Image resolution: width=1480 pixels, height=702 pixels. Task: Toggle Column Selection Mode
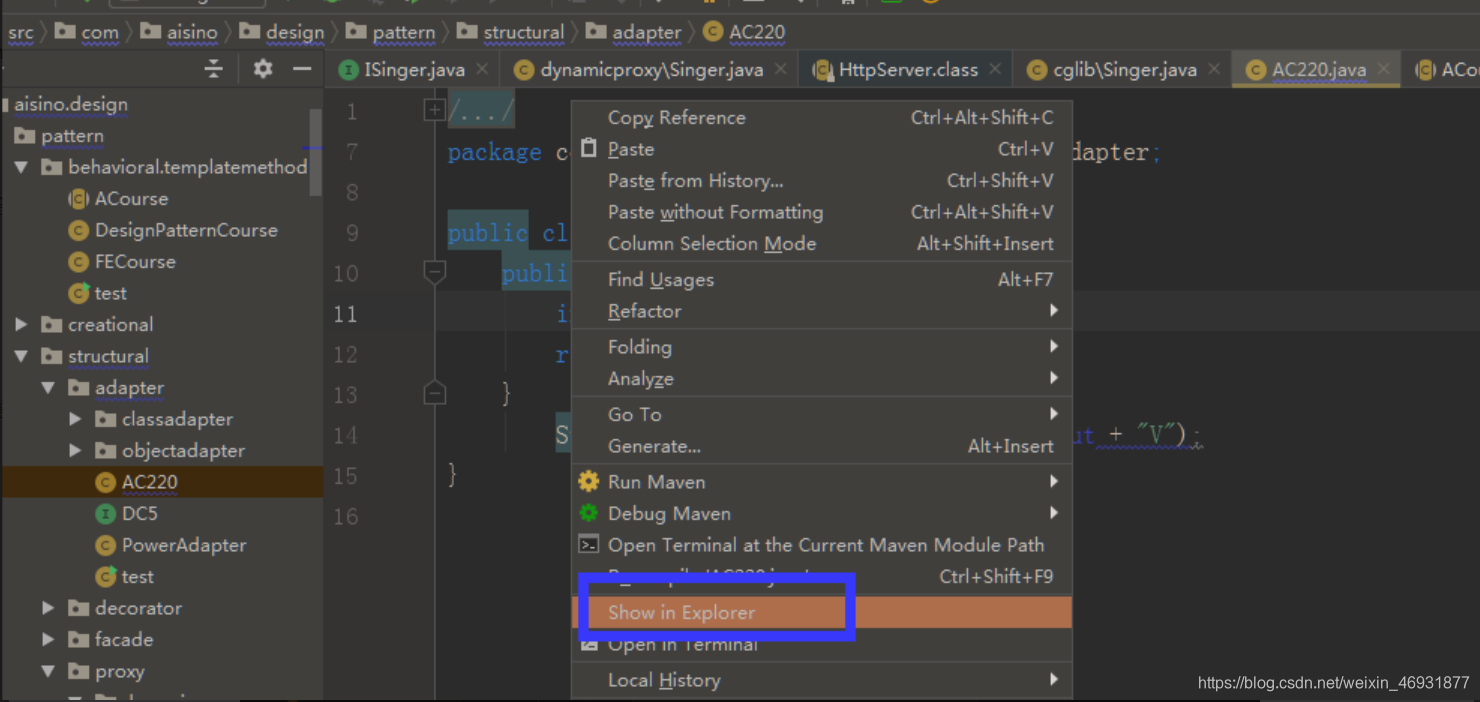pyautogui.click(x=821, y=244)
